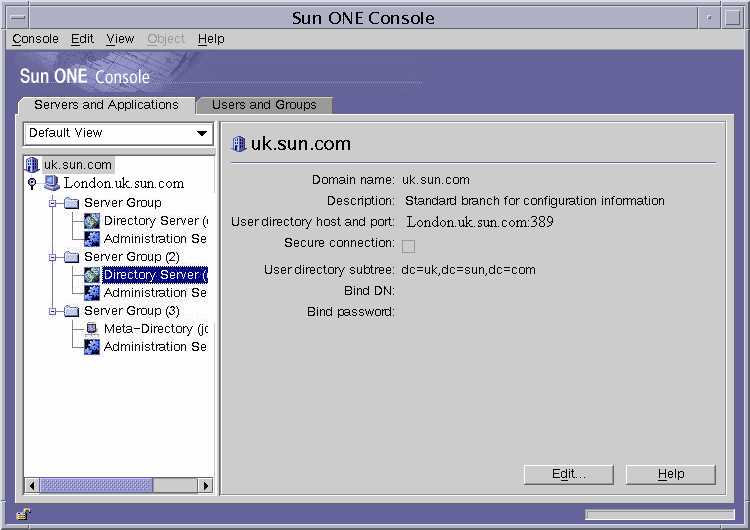Toggle the Secure connection checkbox
This screenshot has width=750, height=530.
(408, 246)
